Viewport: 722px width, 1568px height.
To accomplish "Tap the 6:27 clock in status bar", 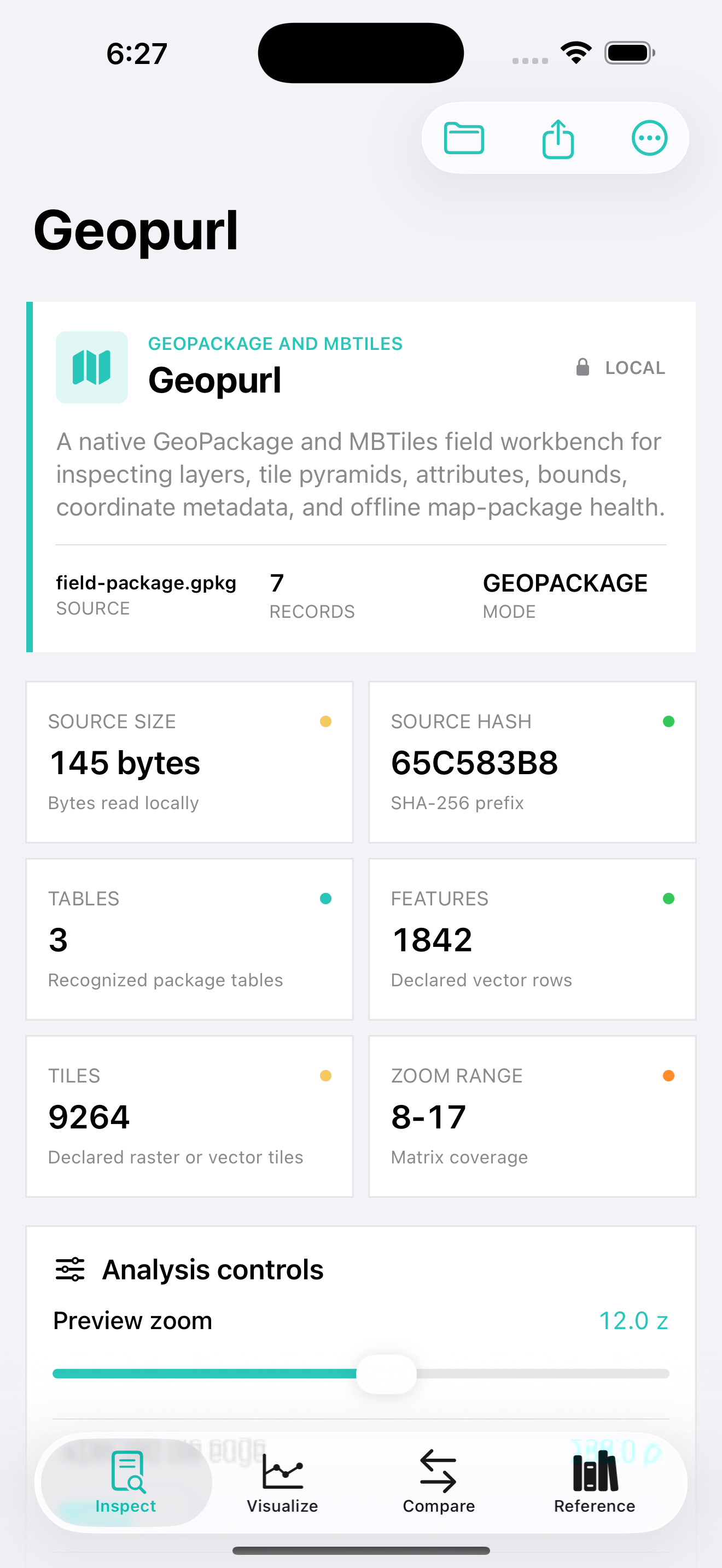I will 137,54.
